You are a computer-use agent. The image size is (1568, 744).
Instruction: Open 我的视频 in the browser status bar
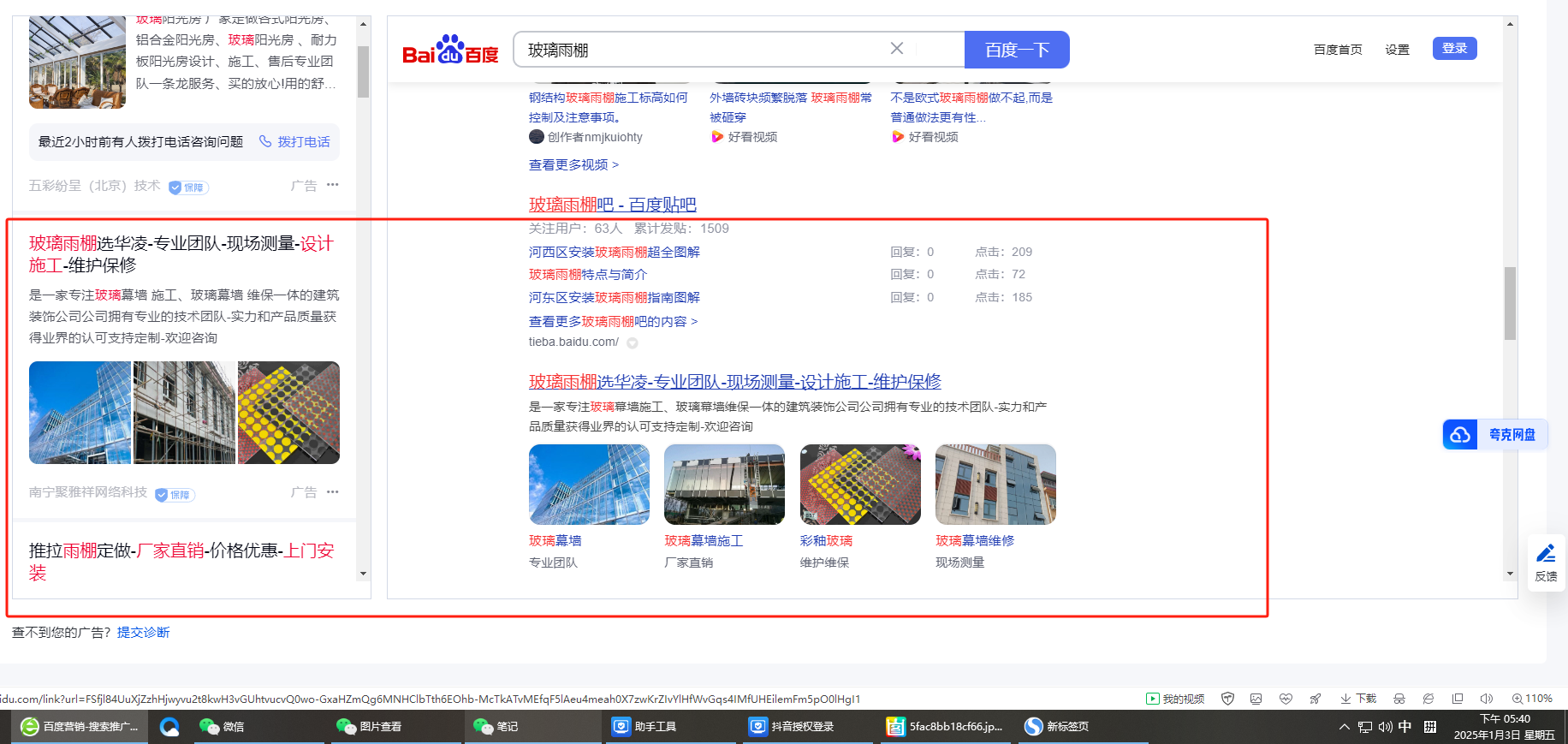click(x=1175, y=699)
